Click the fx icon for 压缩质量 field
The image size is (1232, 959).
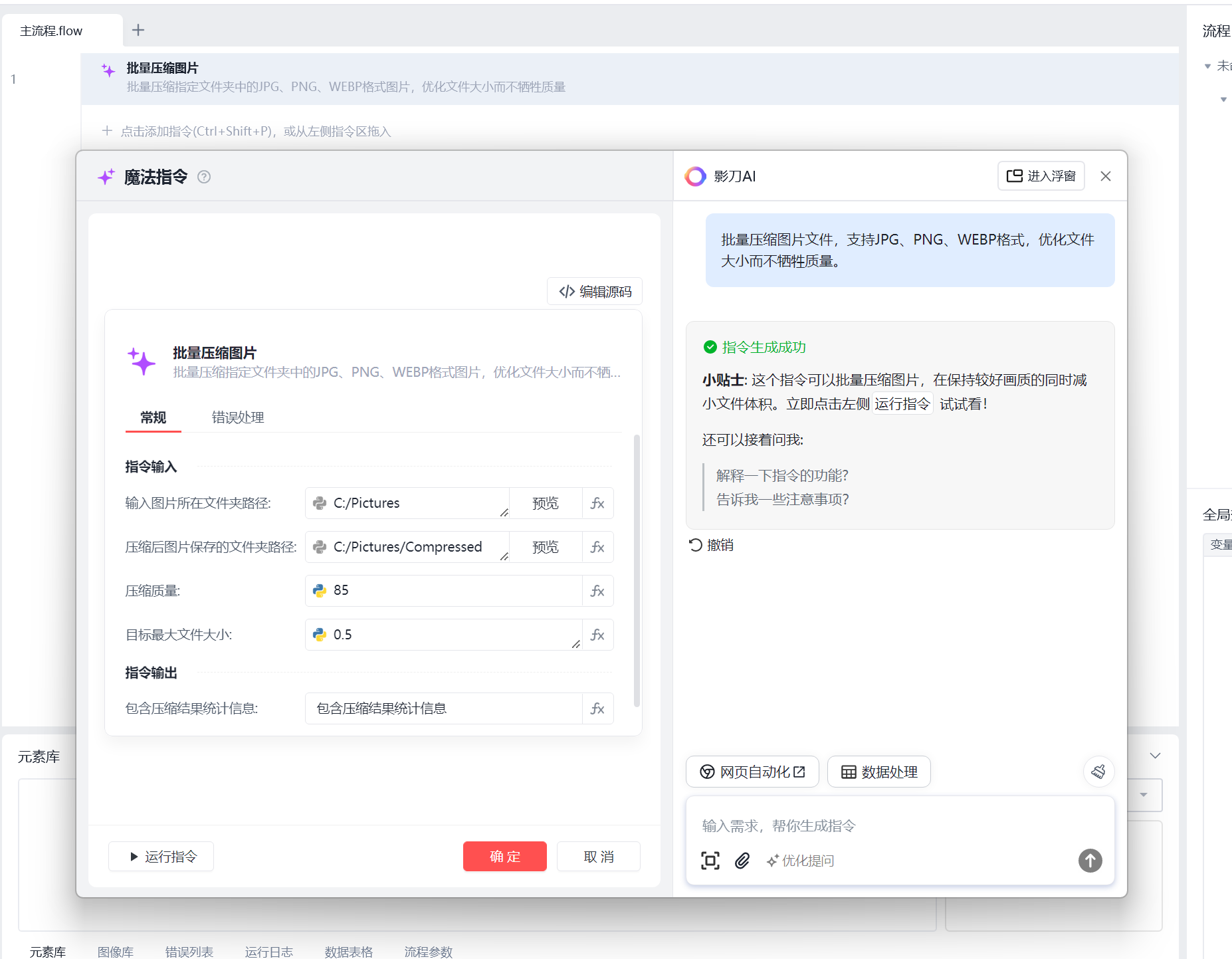coord(597,591)
